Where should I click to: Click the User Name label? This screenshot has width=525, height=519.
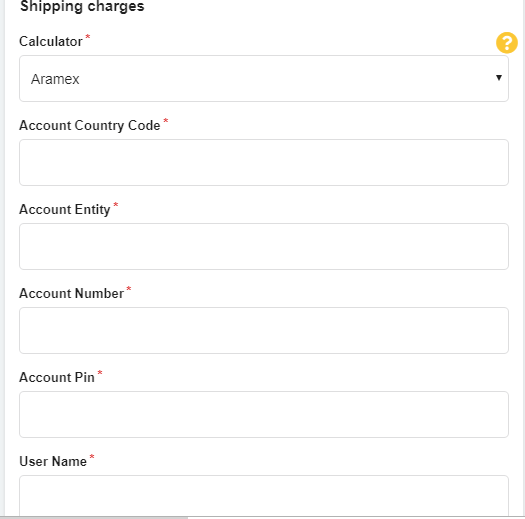53,461
